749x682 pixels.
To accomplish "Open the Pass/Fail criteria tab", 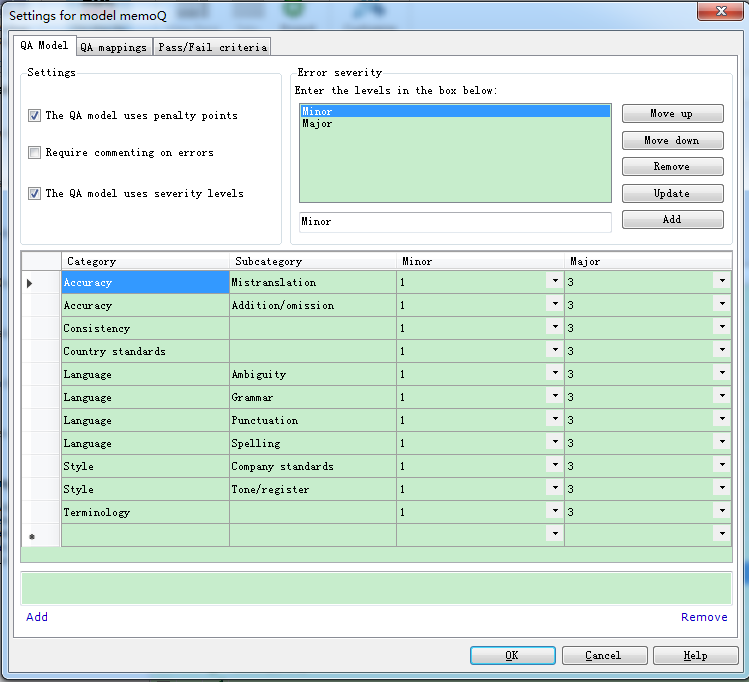I will (213, 47).
